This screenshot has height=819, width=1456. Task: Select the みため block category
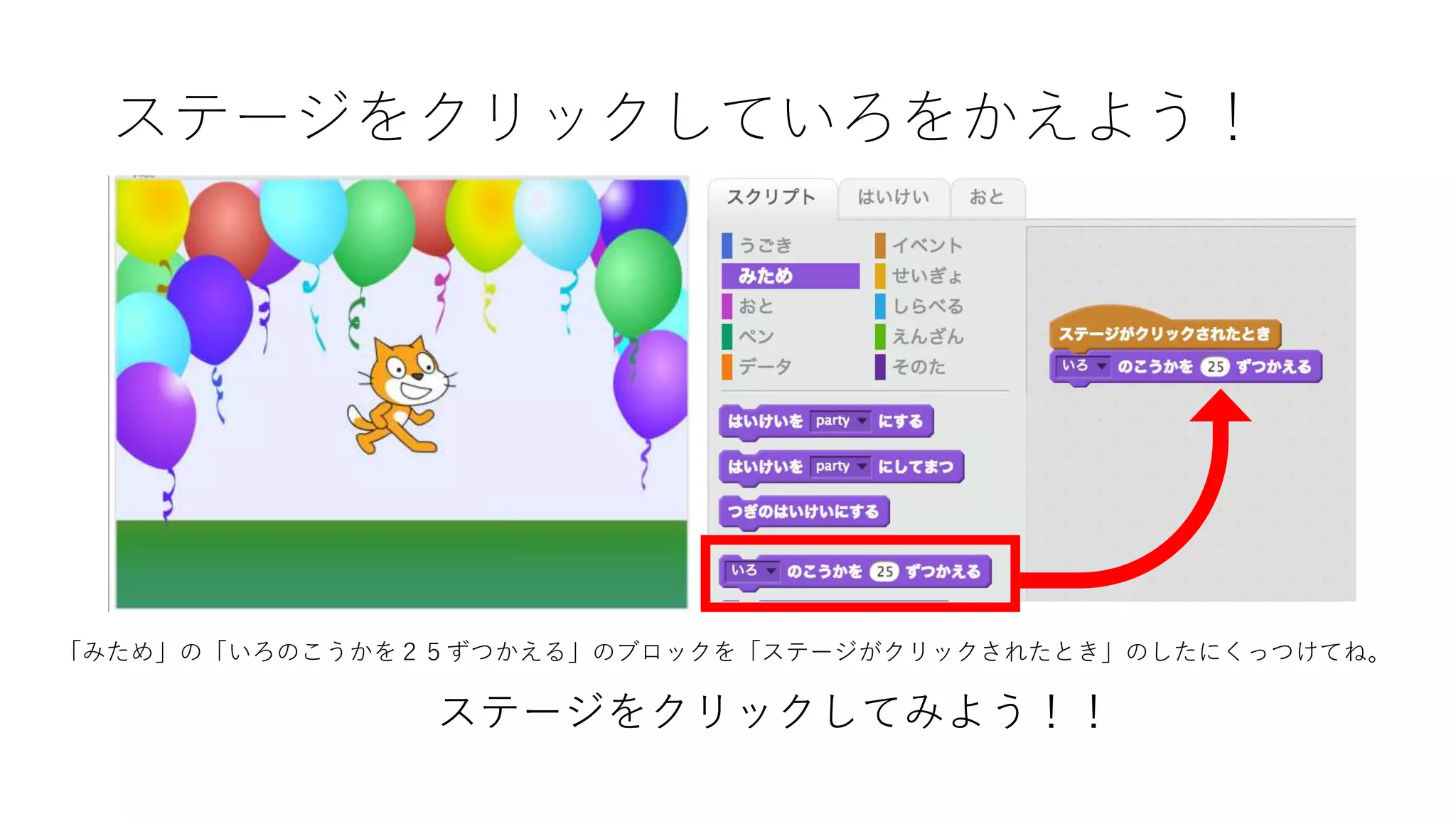pyautogui.click(x=790, y=276)
